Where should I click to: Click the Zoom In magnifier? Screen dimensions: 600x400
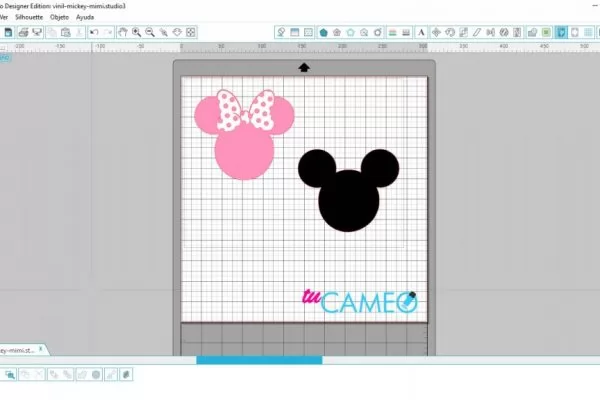coord(136,32)
